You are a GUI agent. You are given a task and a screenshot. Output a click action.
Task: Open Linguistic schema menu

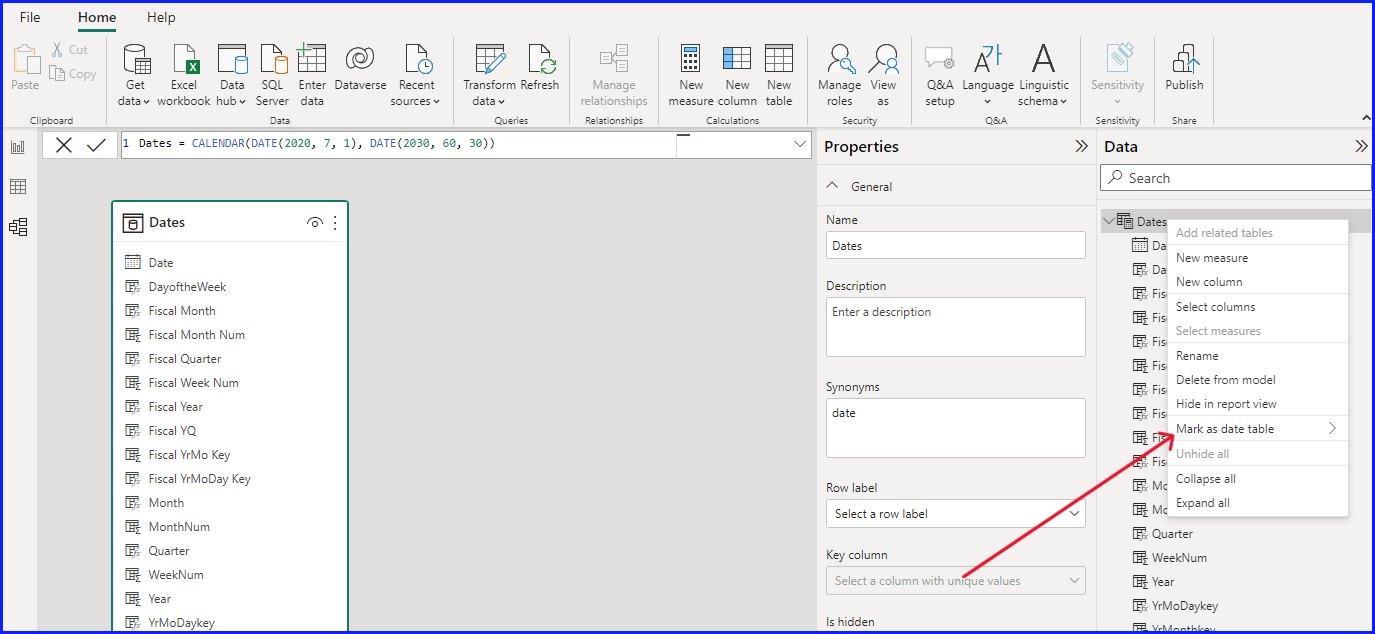(1044, 75)
